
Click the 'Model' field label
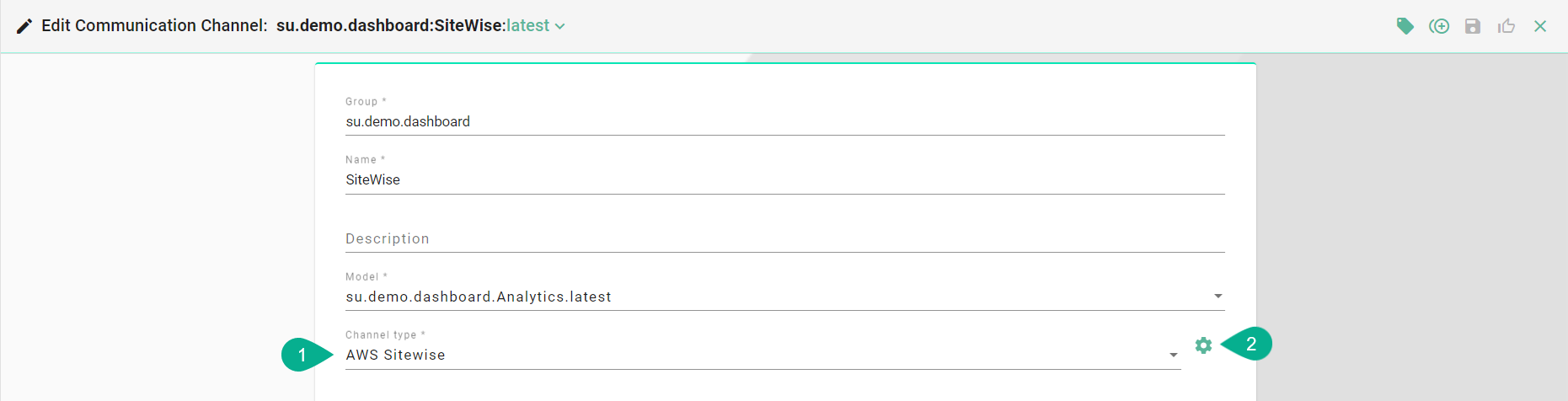(362, 277)
